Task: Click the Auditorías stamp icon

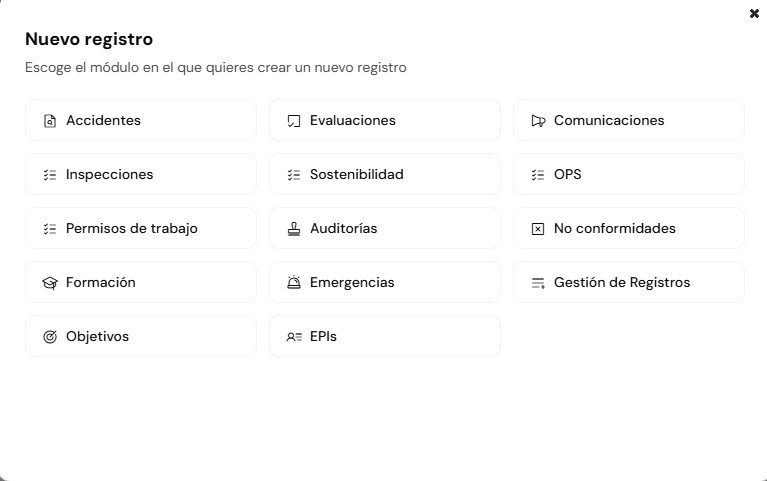Action: point(294,229)
